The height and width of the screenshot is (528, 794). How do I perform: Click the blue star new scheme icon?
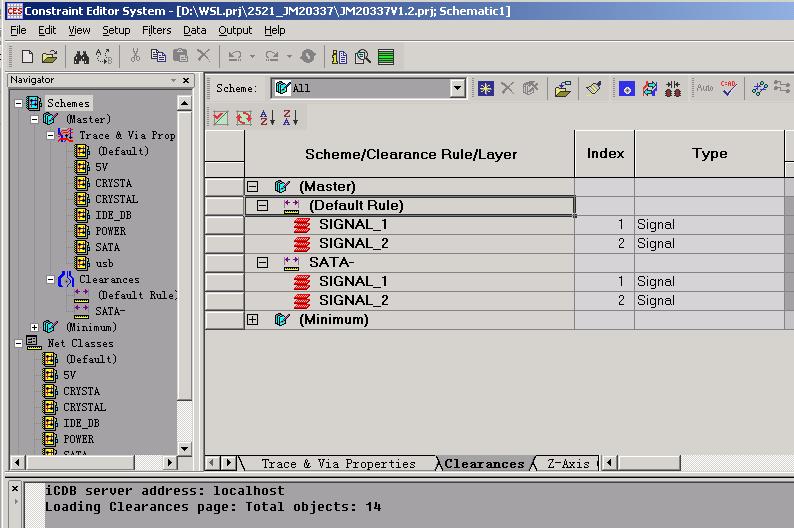point(486,89)
